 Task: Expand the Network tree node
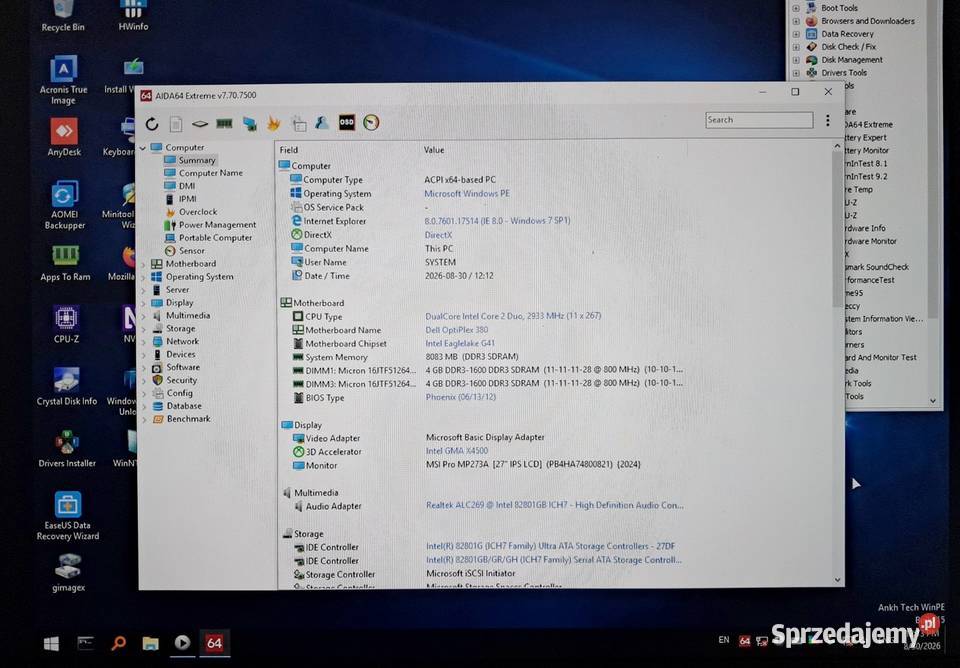(x=143, y=342)
